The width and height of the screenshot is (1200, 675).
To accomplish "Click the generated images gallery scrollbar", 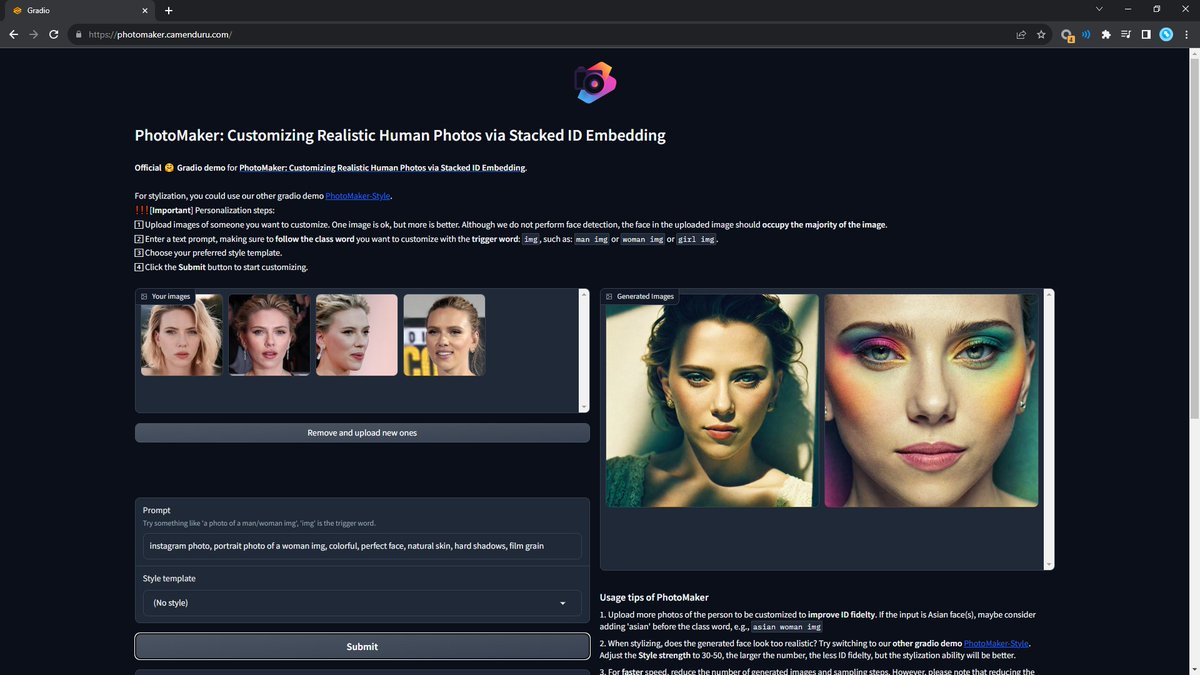I will [x=1049, y=430].
